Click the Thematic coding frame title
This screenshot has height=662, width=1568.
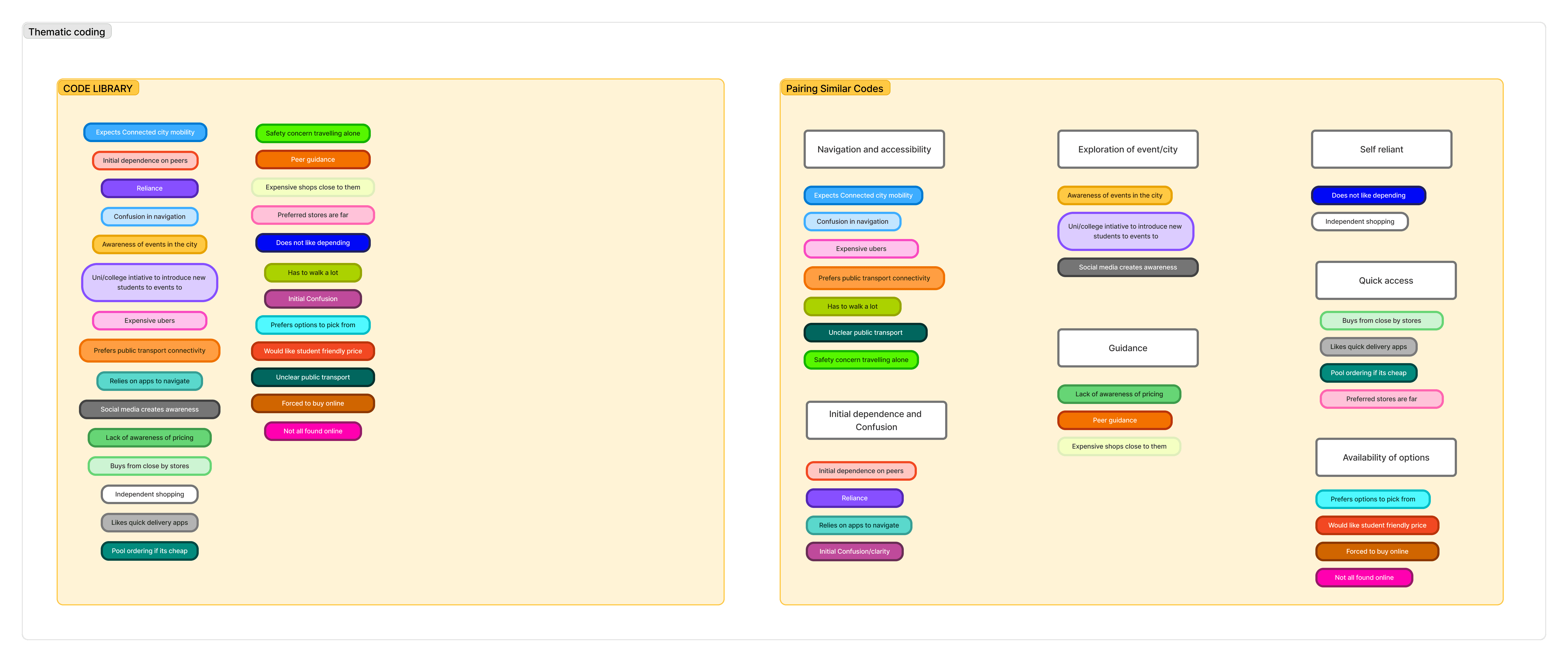coord(66,32)
